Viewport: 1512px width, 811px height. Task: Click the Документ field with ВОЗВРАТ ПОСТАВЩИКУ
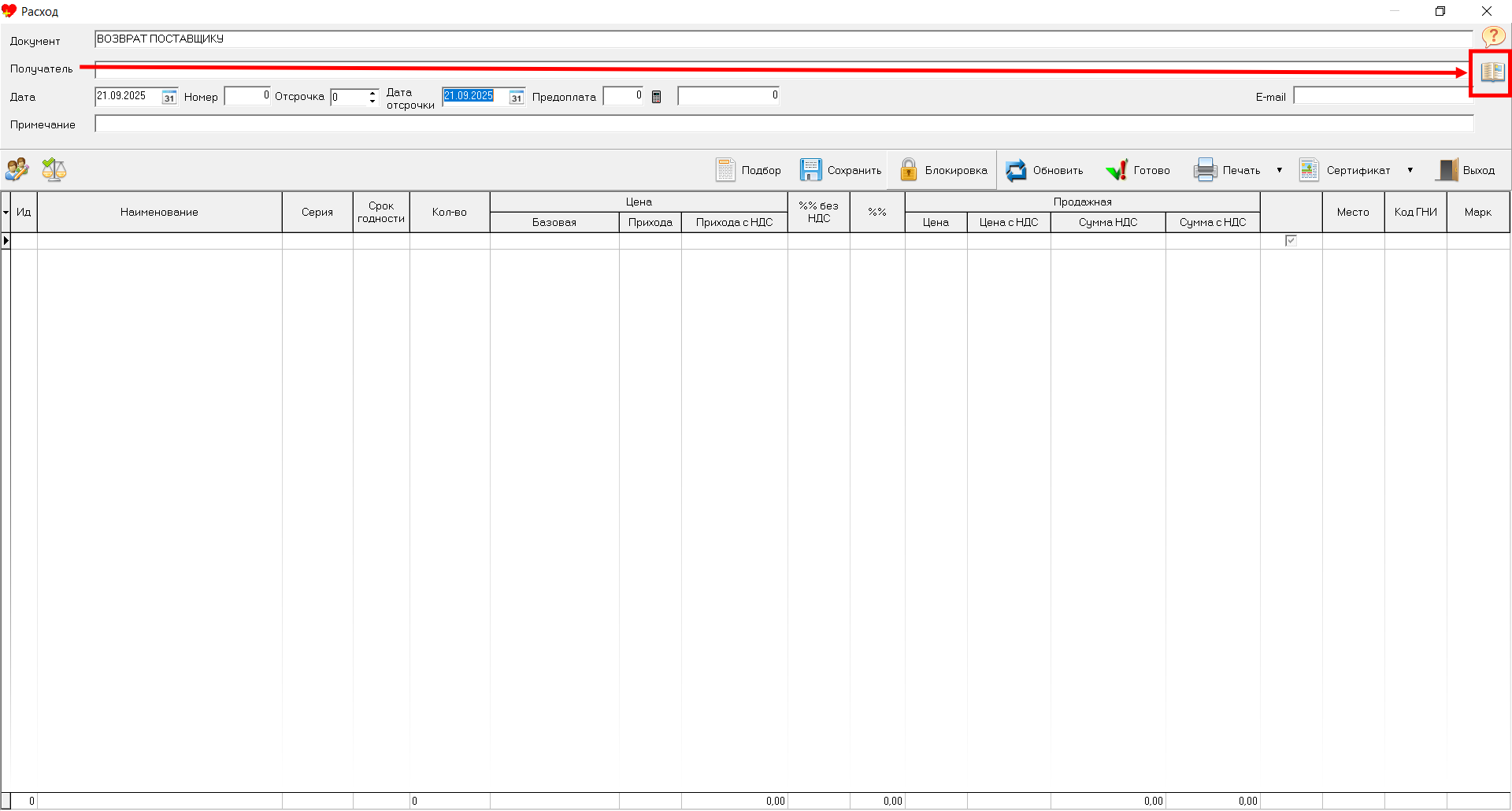click(784, 39)
